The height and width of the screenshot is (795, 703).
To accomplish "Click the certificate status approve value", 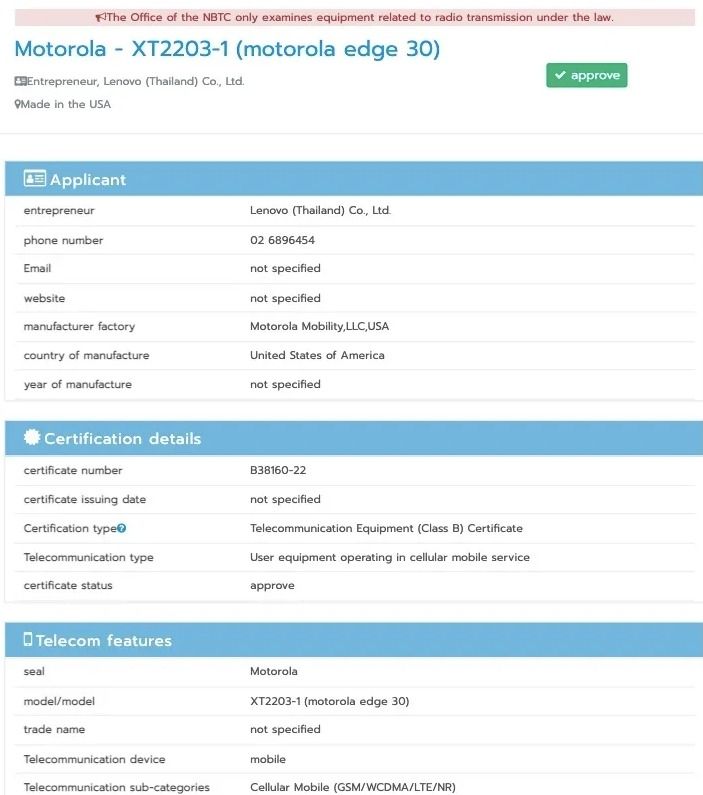I will [272, 586].
